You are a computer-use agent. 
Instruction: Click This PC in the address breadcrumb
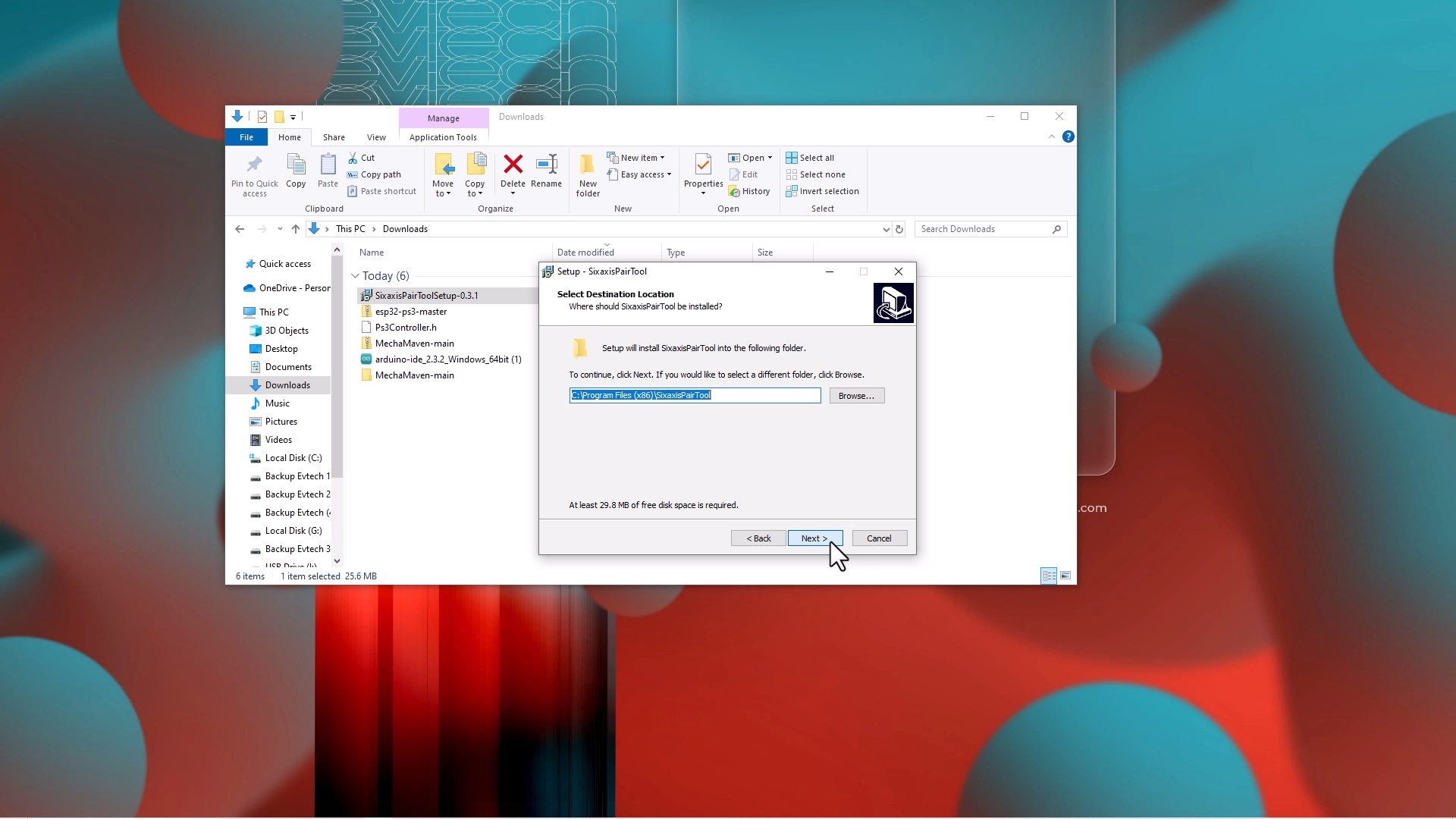pos(350,229)
